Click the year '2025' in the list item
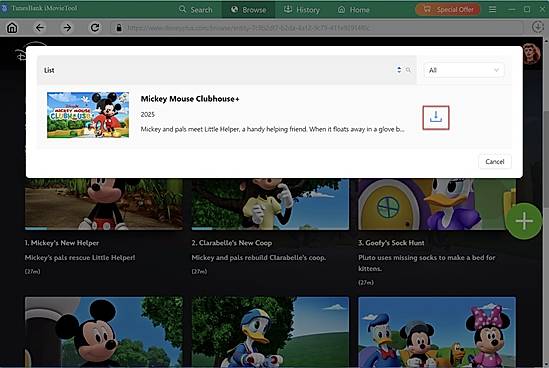 [x=147, y=114]
